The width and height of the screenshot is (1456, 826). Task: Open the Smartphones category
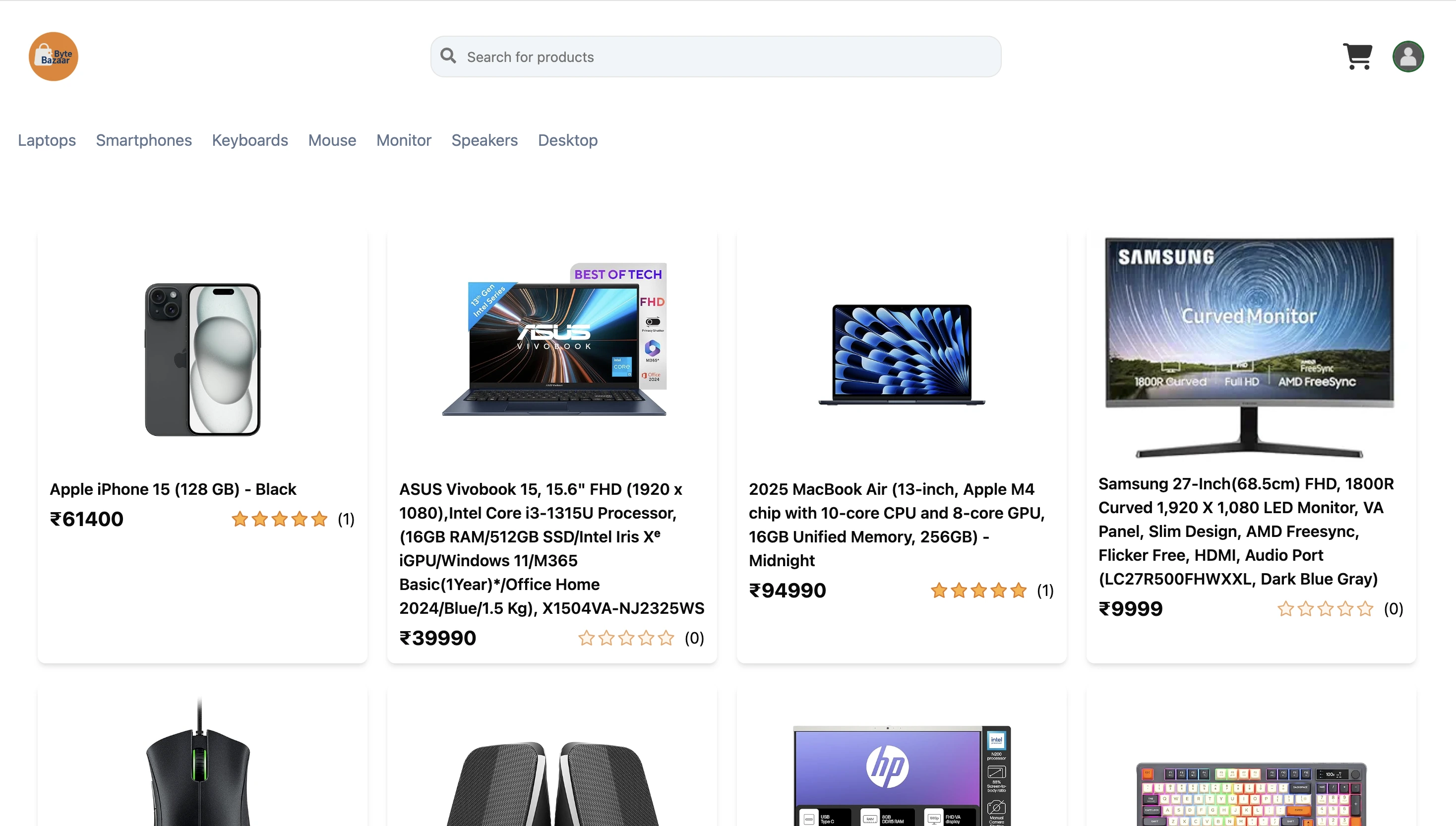click(143, 140)
